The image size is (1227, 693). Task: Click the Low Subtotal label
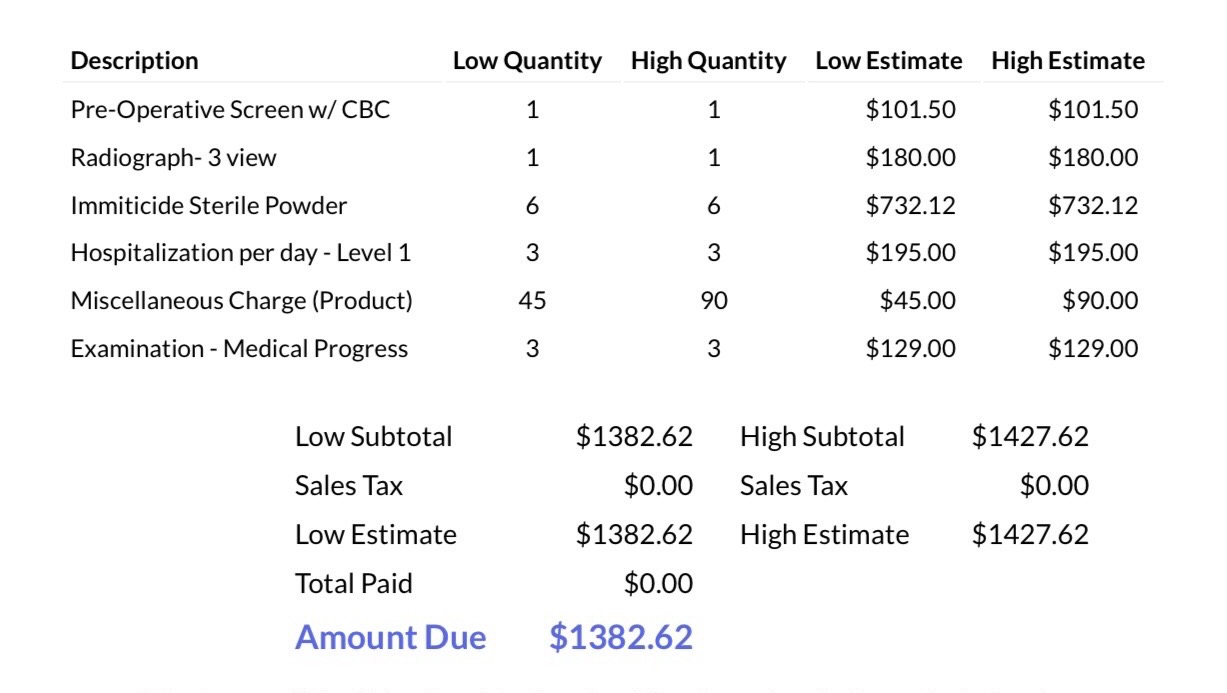(373, 437)
